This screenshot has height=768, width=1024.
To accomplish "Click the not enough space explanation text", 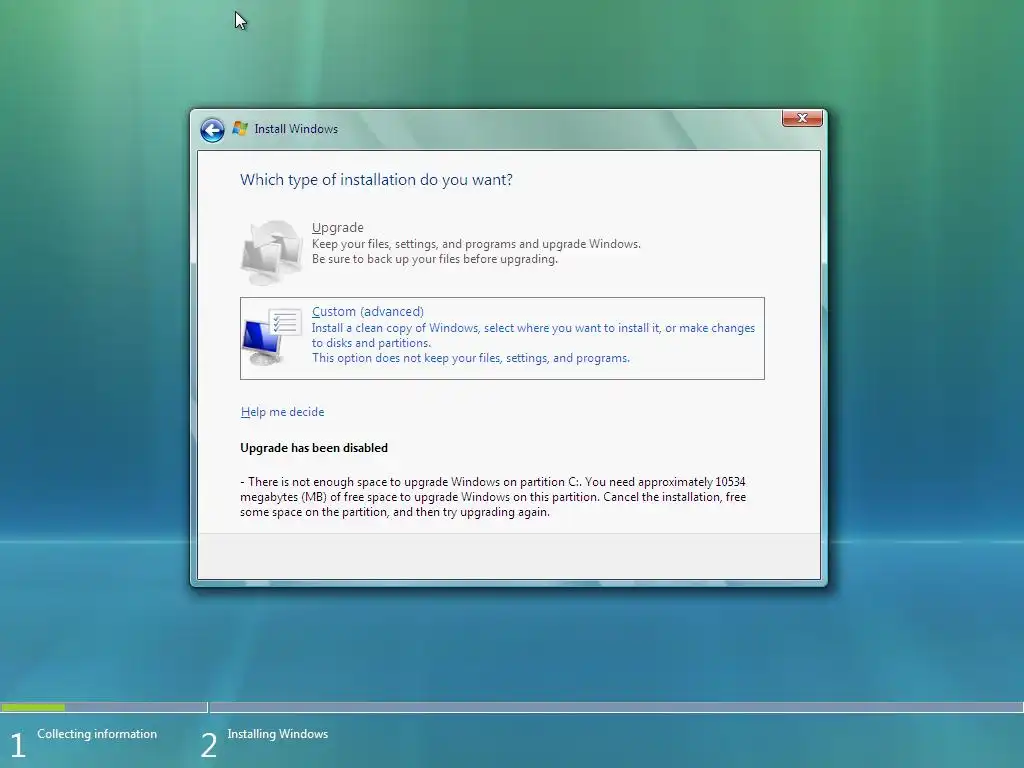I will (x=493, y=497).
